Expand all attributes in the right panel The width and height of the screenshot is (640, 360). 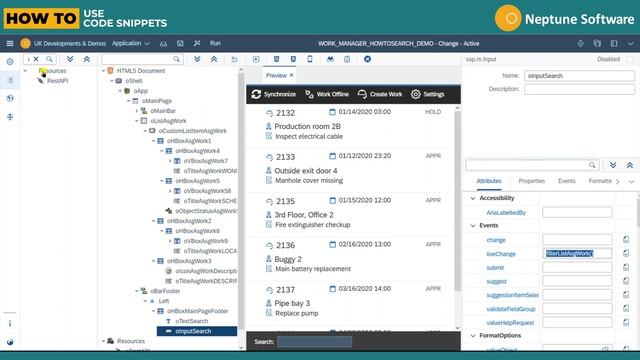coord(613,165)
